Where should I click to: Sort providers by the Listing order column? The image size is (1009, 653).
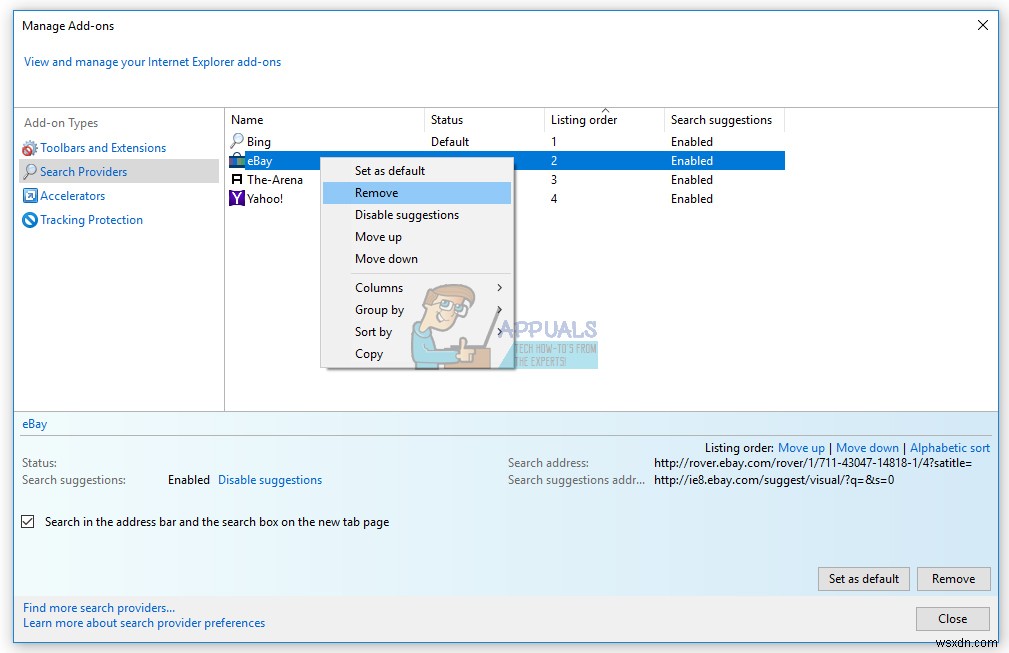(x=583, y=120)
